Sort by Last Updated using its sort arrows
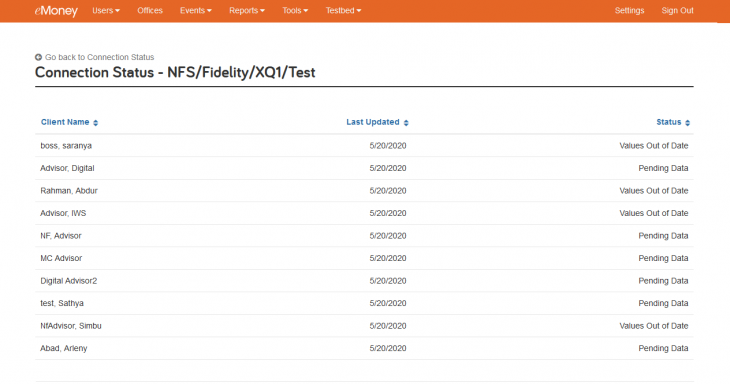730x384 pixels. [406, 123]
